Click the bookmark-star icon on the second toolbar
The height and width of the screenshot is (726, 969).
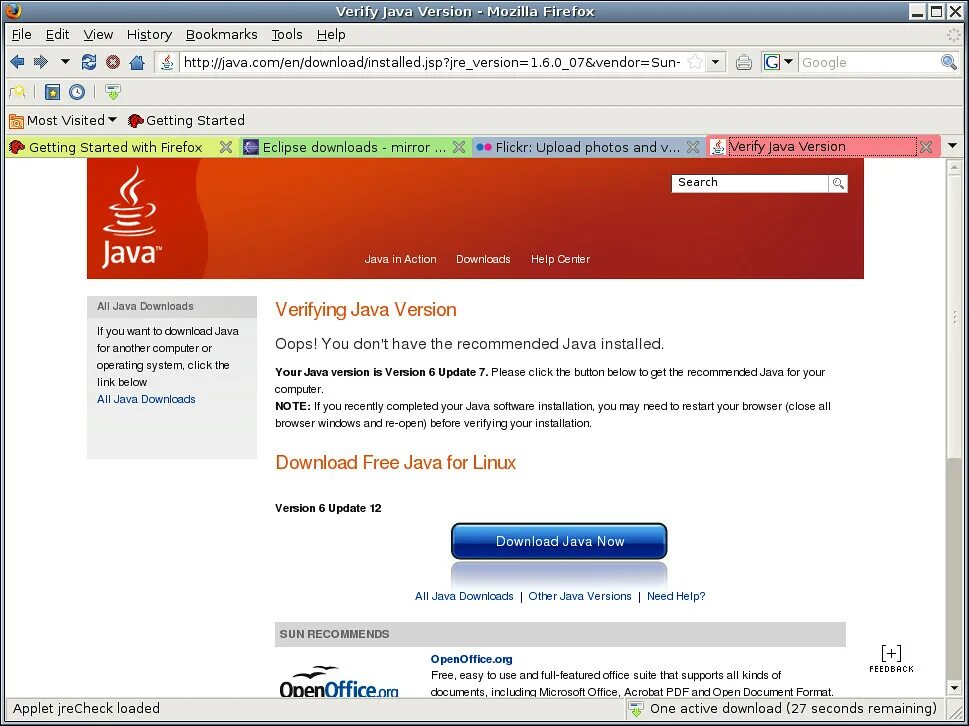tap(17, 92)
